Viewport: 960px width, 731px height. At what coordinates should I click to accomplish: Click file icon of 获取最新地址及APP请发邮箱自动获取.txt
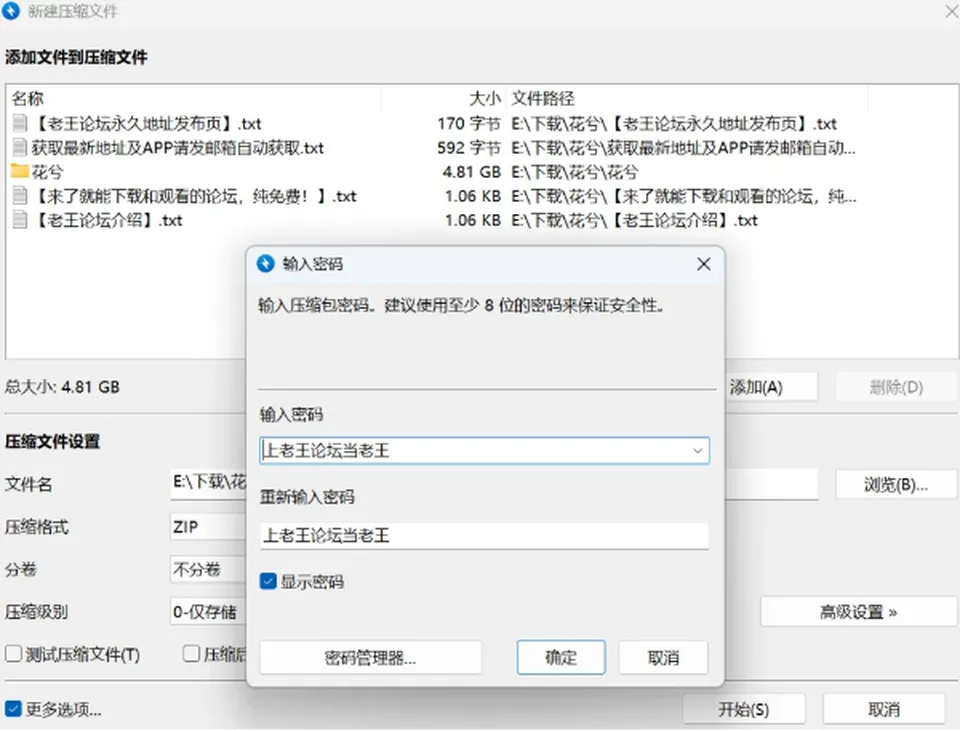[x=20, y=148]
